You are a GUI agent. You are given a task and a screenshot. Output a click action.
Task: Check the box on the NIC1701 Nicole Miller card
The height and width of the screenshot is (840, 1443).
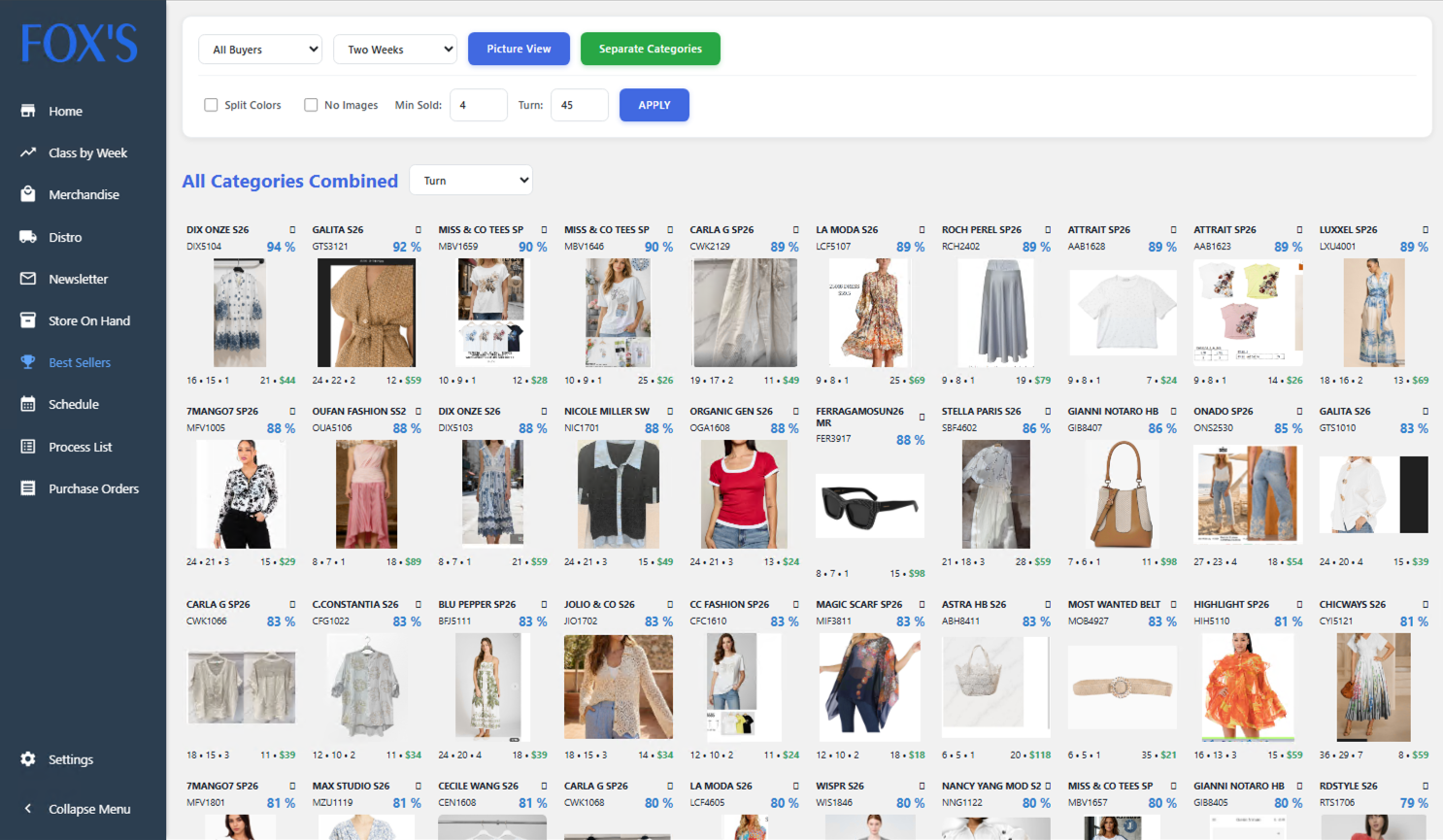point(670,412)
